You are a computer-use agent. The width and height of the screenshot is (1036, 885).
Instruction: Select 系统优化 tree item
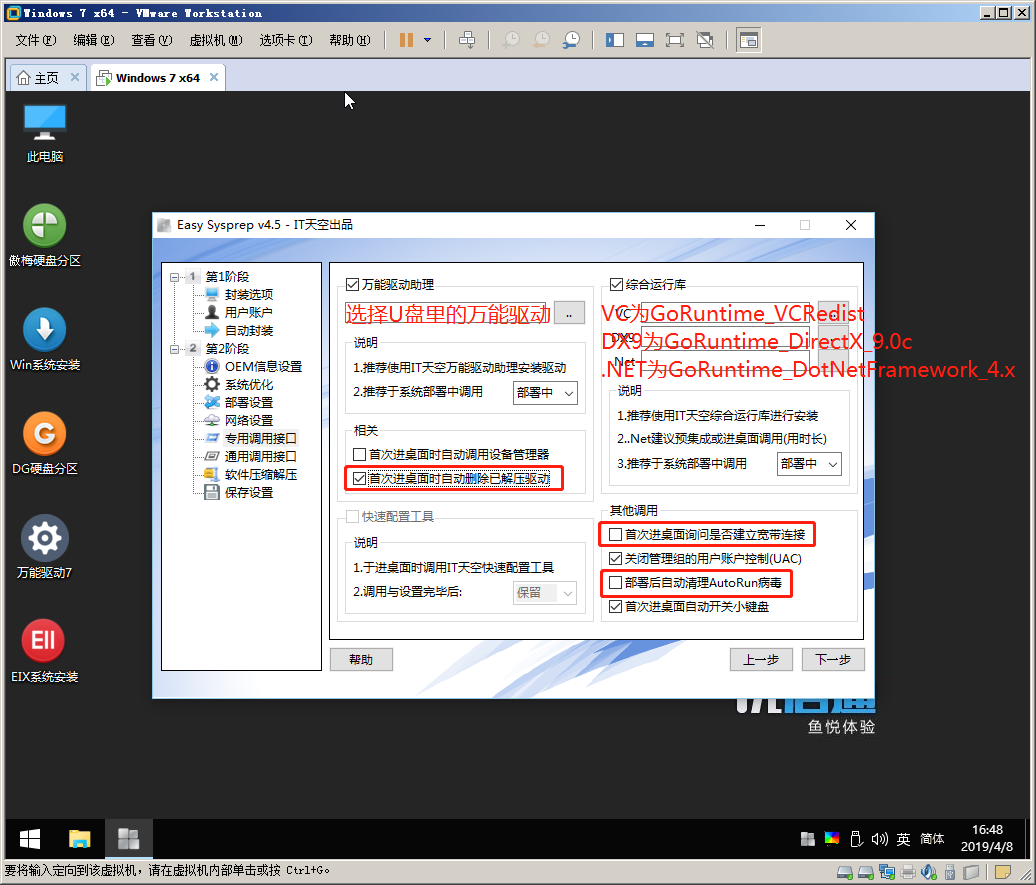pos(248,385)
